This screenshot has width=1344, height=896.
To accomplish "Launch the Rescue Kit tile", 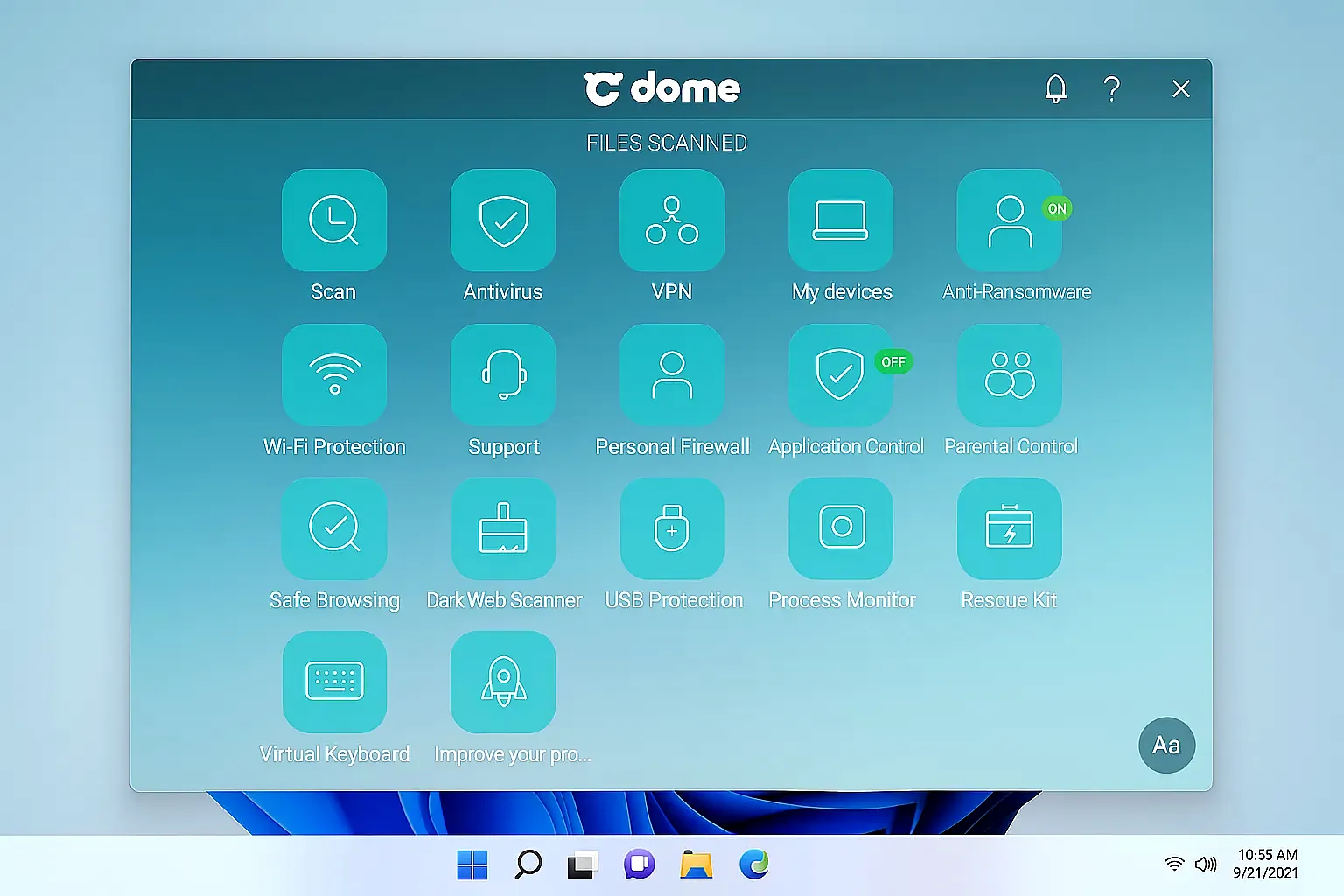I will 1010,528.
